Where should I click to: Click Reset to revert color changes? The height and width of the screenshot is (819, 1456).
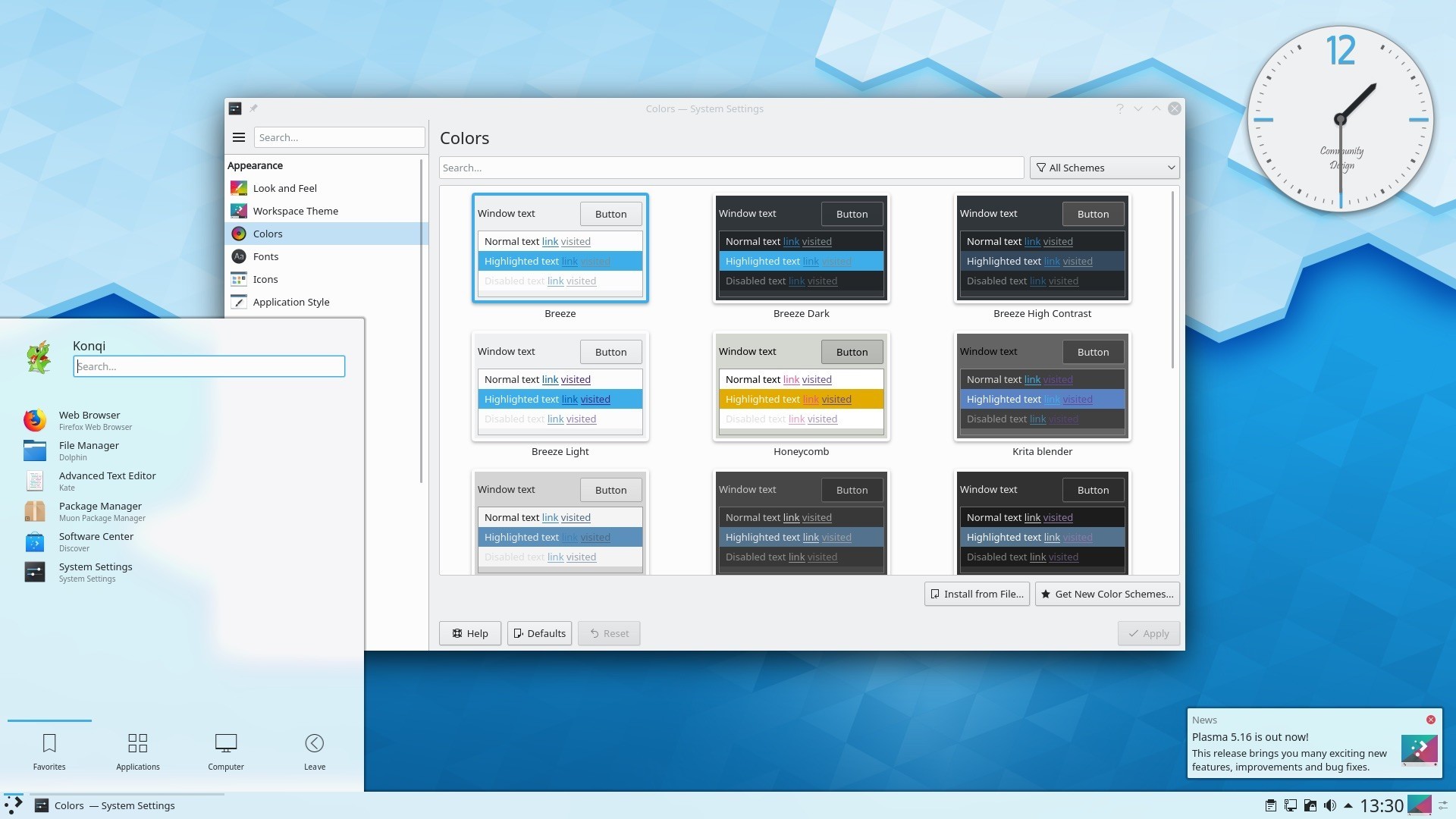(x=609, y=632)
